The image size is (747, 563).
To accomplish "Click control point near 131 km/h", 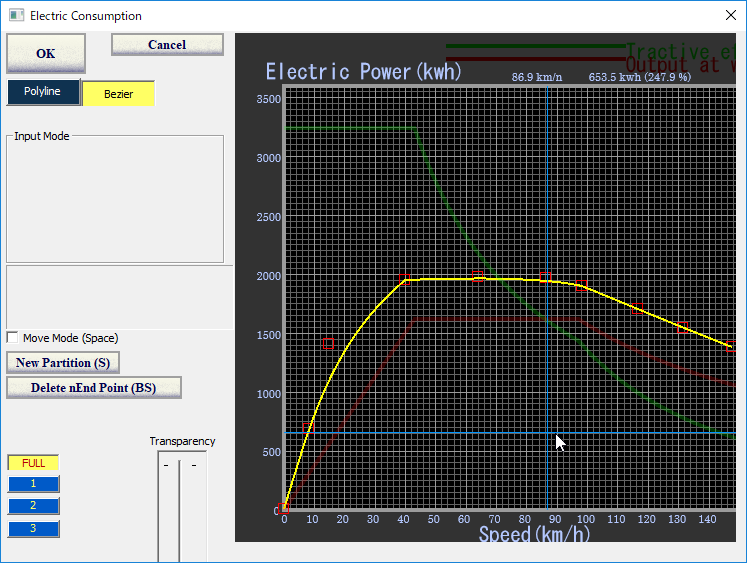I will click(x=683, y=327).
